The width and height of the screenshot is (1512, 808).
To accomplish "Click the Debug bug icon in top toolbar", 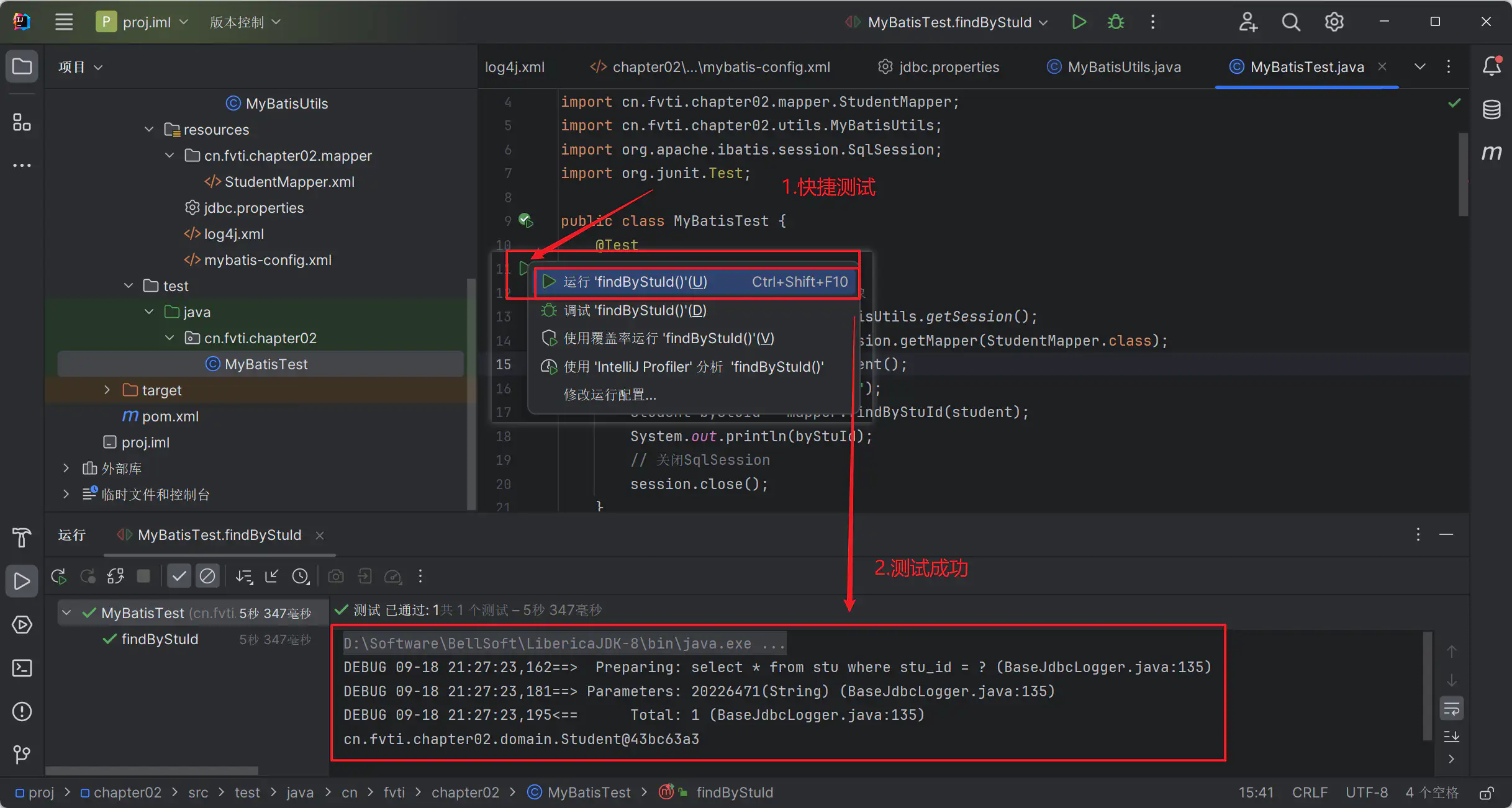I will (x=1116, y=22).
